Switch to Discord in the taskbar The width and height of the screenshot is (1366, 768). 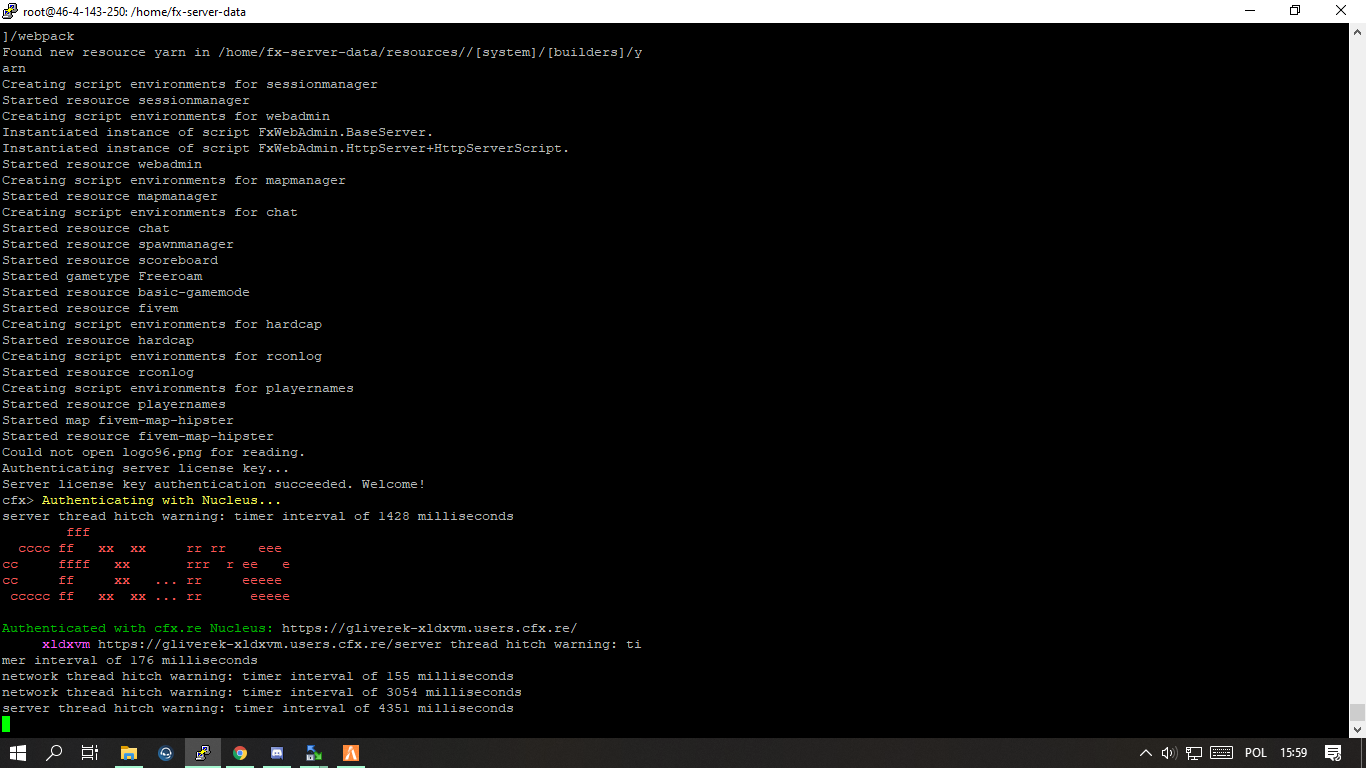coord(277,753)
